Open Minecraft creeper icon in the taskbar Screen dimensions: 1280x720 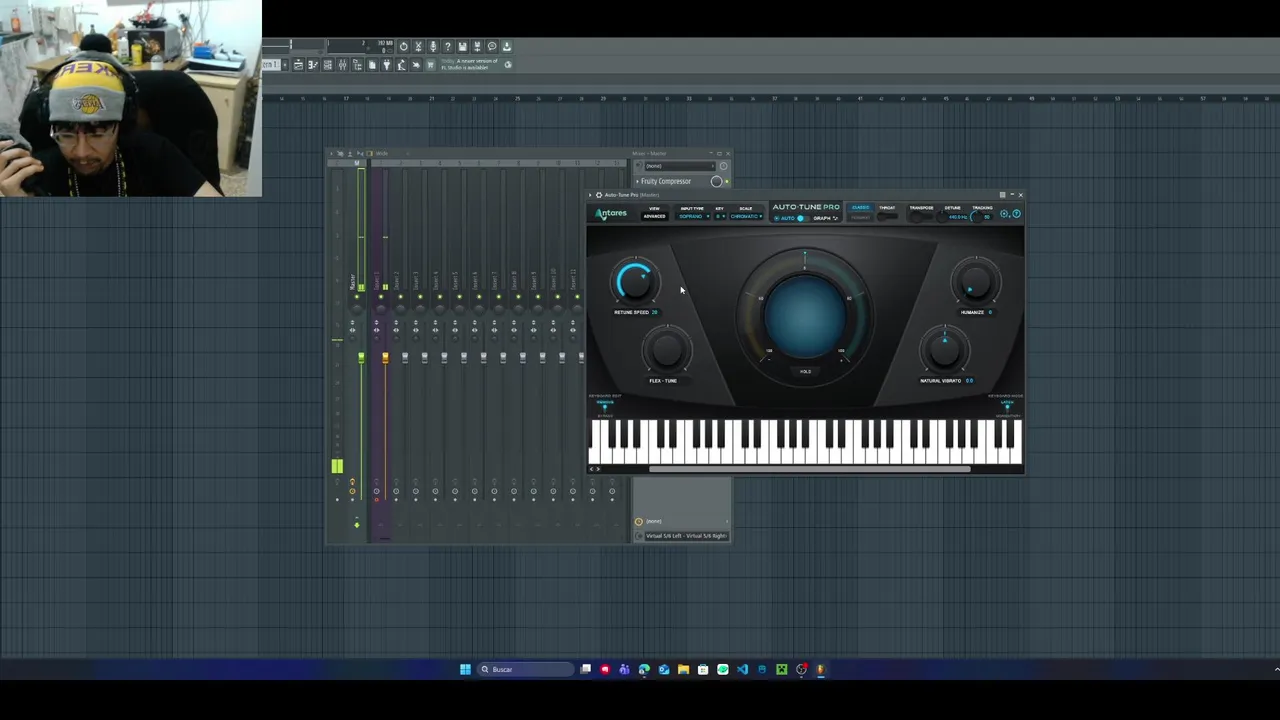point(782,670)
